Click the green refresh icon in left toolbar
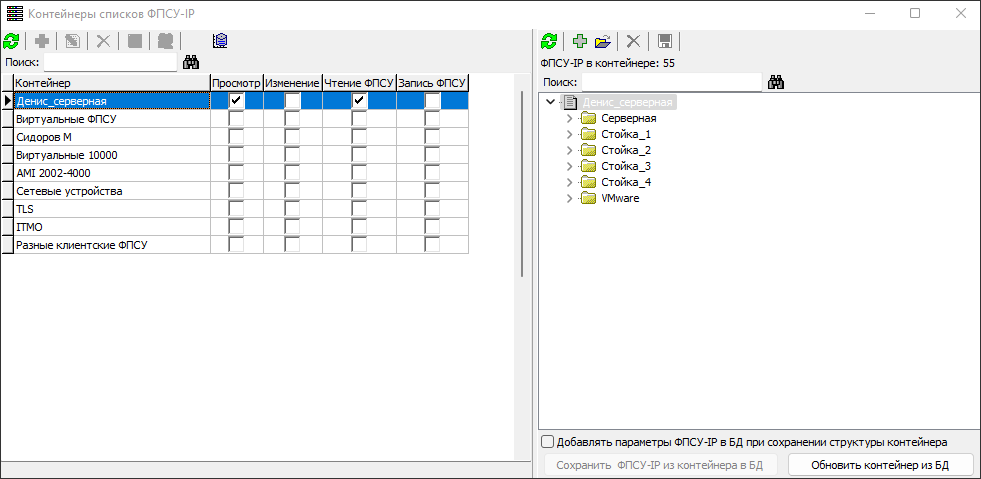Viewport: 981px width, 479px height. click(11, 41)
